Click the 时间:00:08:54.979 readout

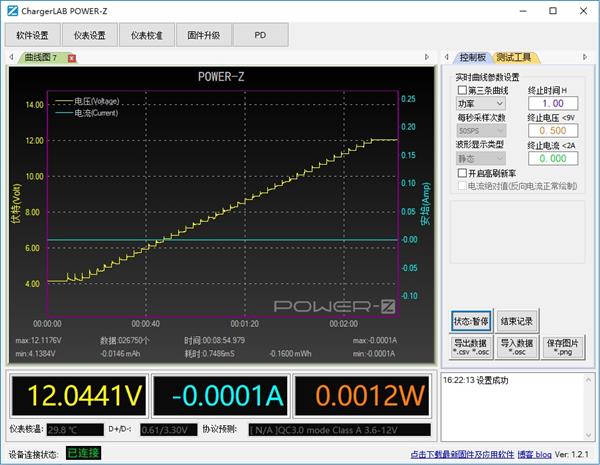click(214, 340)
